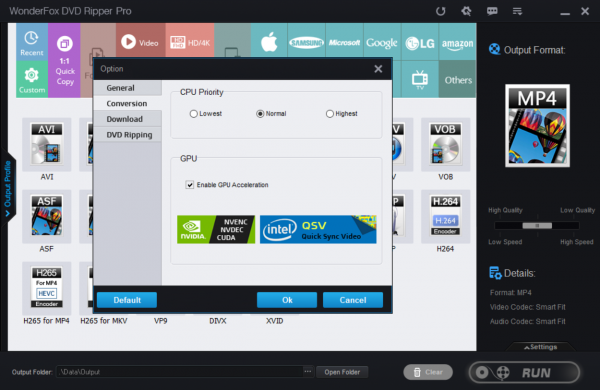Click the TV device category icon

tap(420, 79)
